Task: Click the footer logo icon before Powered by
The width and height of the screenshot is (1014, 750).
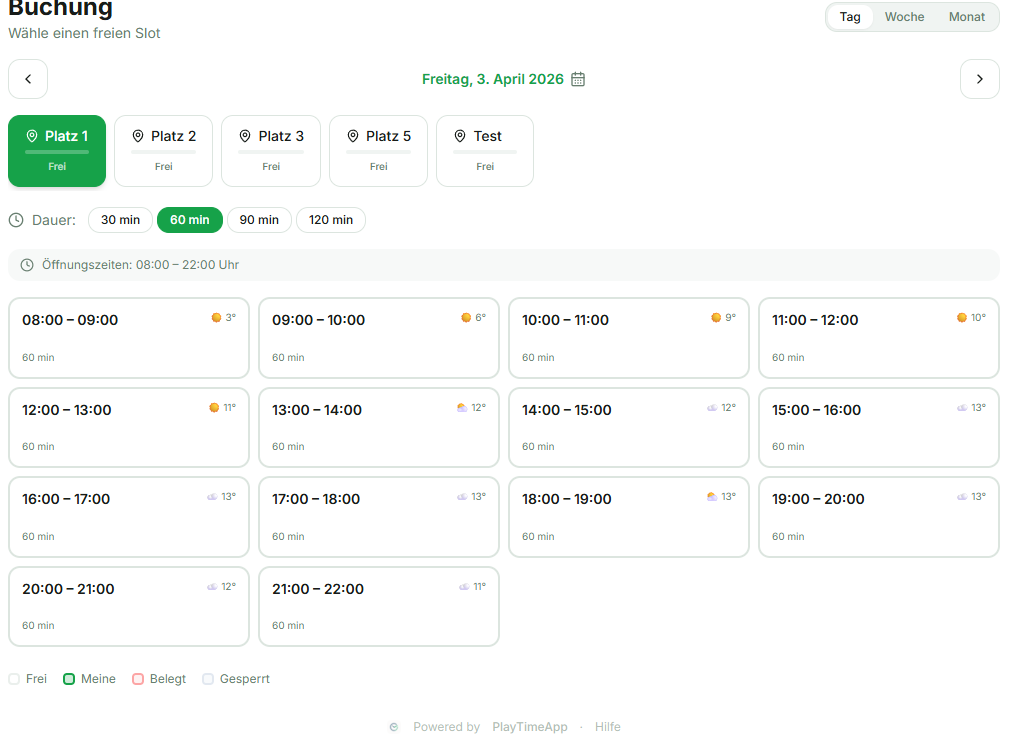Action: (394, 727)
